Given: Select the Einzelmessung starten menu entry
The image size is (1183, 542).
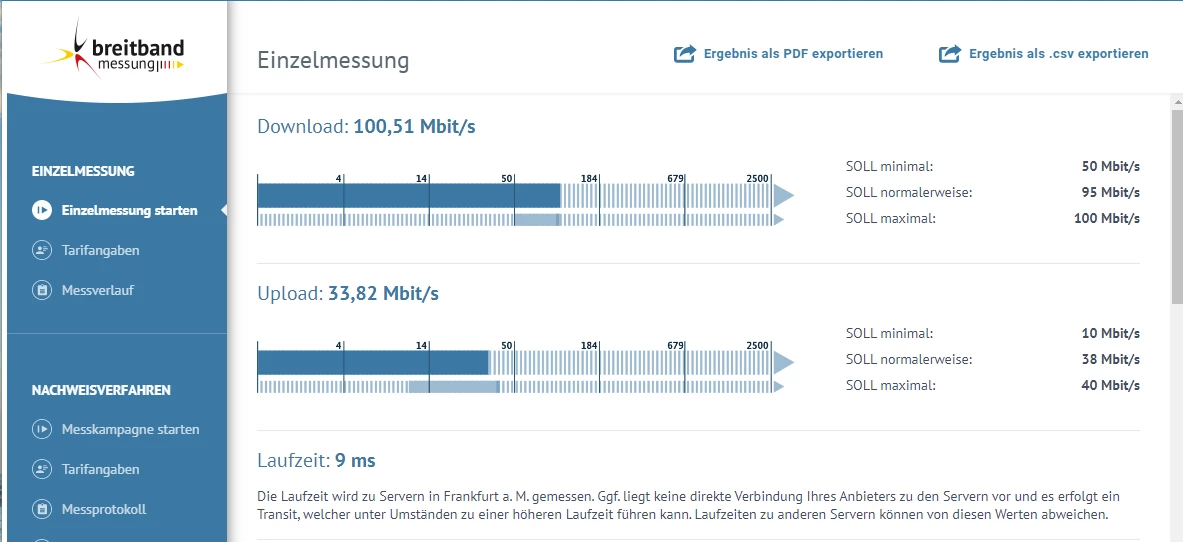Looking at the screenshot, I should (129, 210).
